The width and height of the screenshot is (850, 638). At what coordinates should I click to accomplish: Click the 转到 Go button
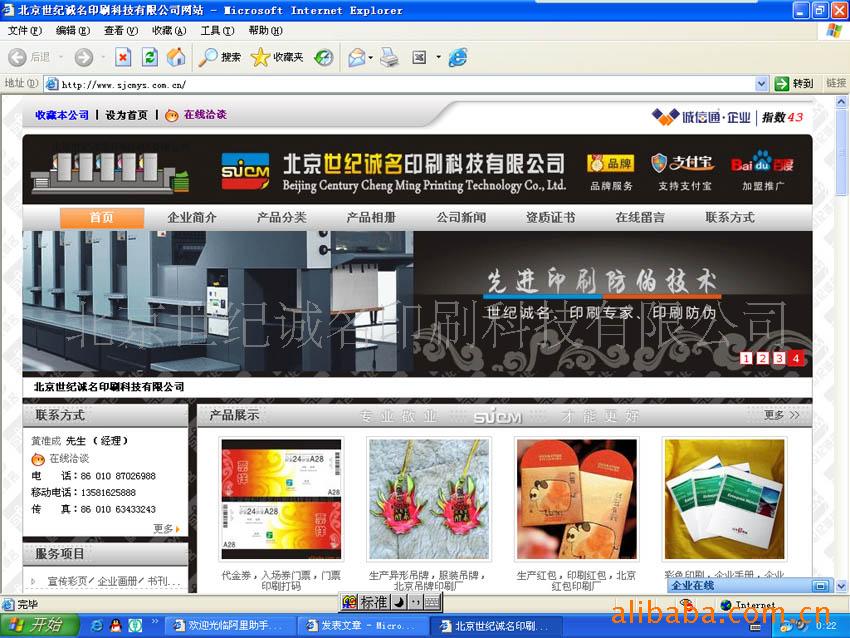pyautogui.click(x=795, y=83)
